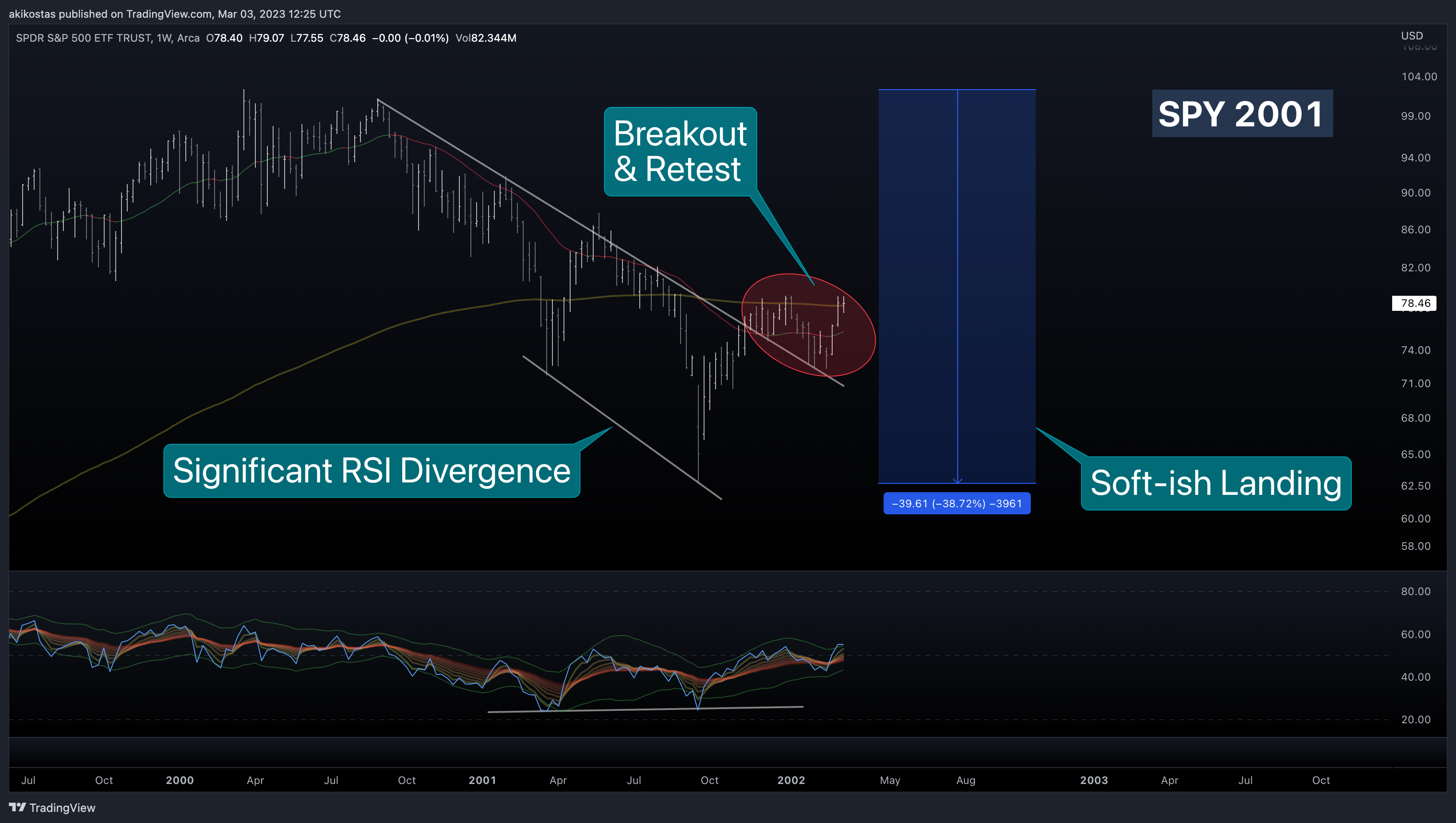Click the 86.00 price axis label

tap(1415, 230)
